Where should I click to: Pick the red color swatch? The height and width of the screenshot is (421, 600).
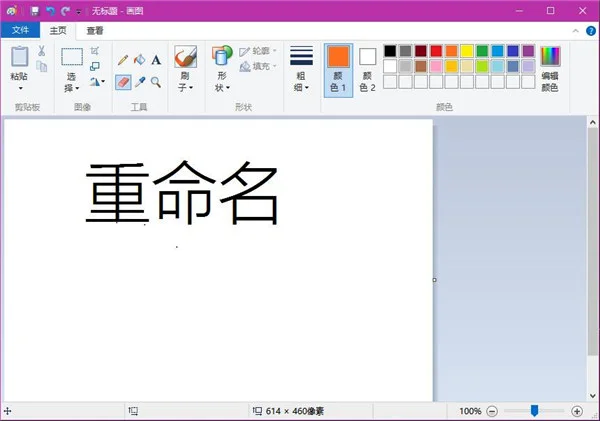436,51
